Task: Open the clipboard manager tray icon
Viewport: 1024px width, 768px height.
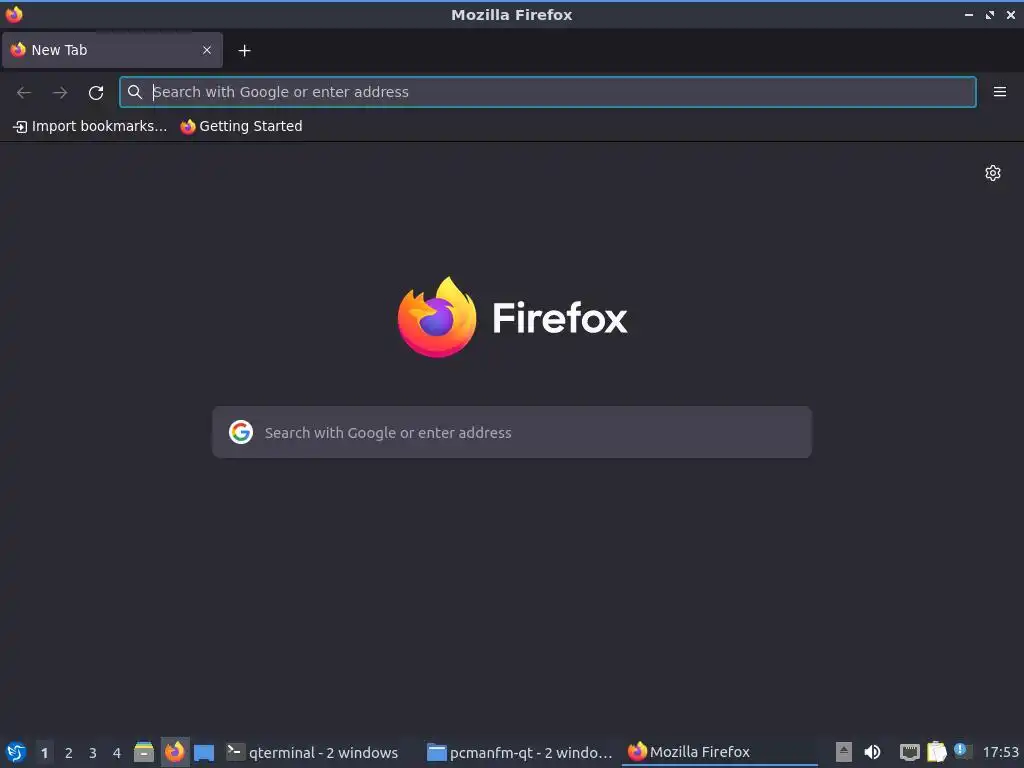Action: click(x=936, y=752)
